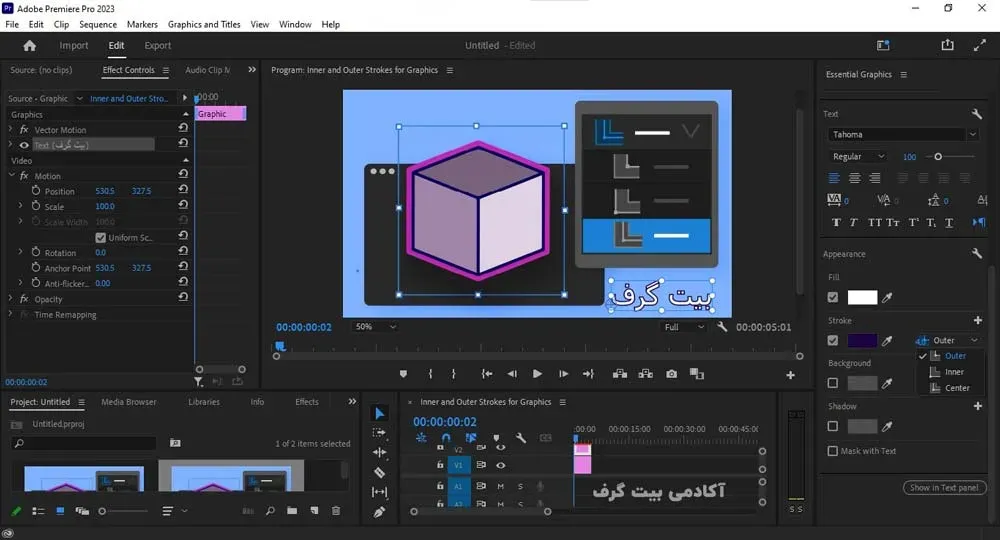Uncheck the Fill checkbox

click(x=832, y=297)
